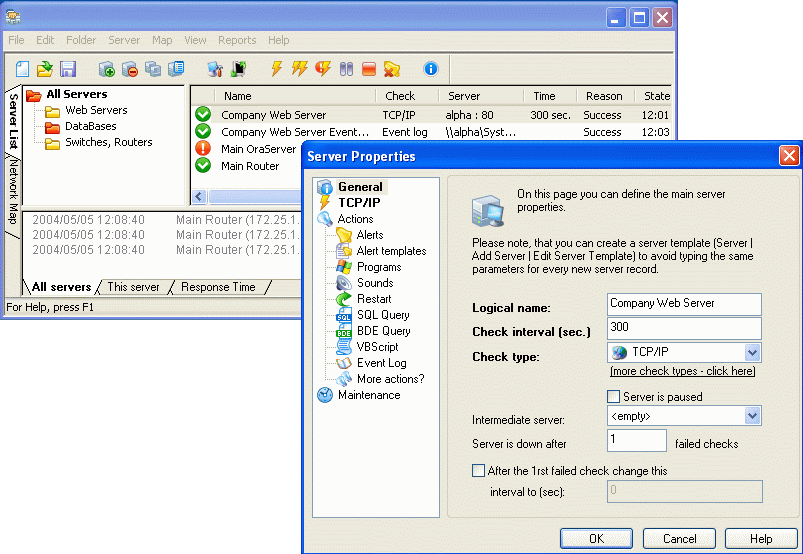Expand the Intermediate server dropdown

752,416
